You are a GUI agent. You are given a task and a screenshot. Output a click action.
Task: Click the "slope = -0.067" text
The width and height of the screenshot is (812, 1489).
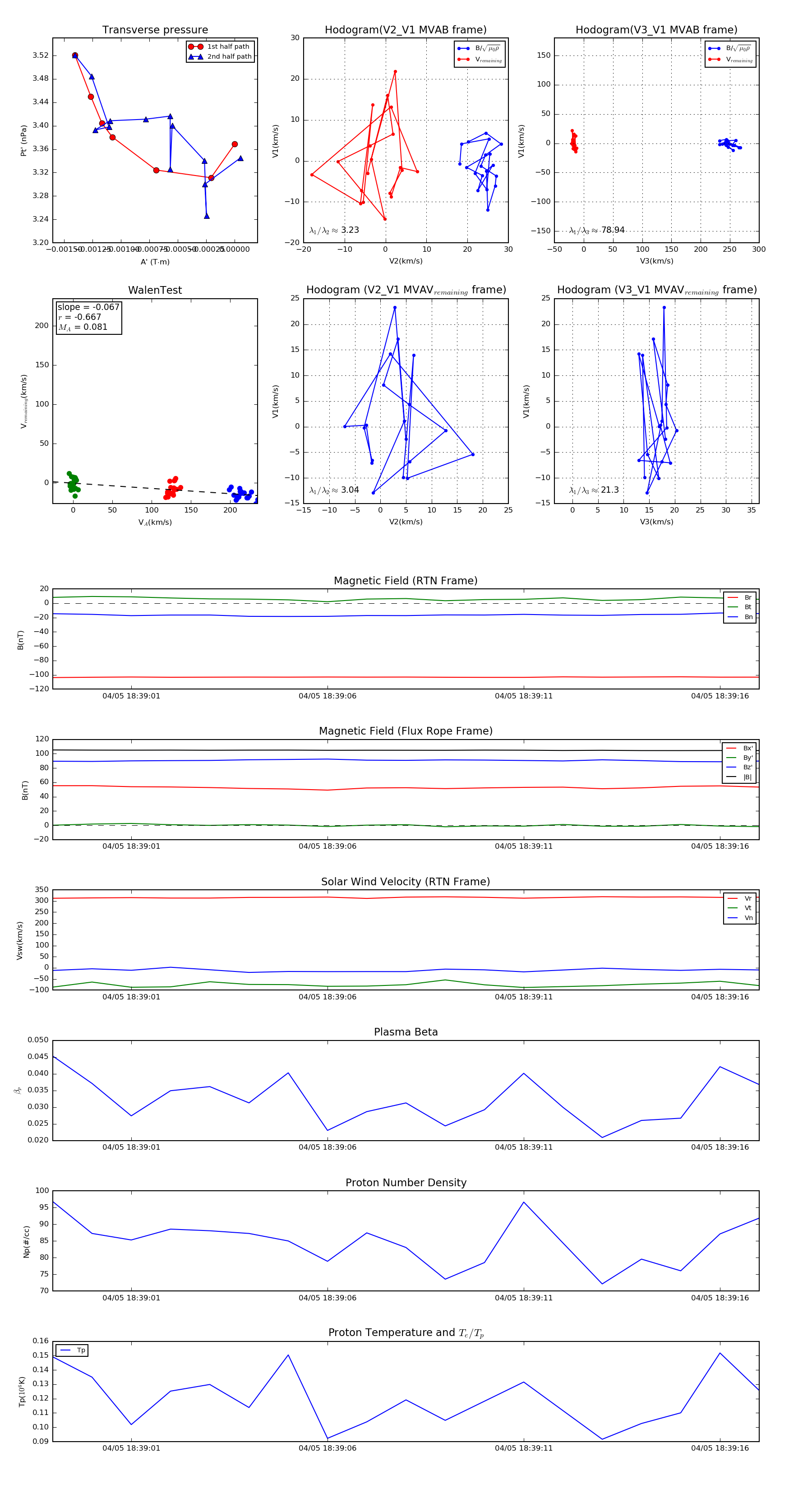[88, 307]
